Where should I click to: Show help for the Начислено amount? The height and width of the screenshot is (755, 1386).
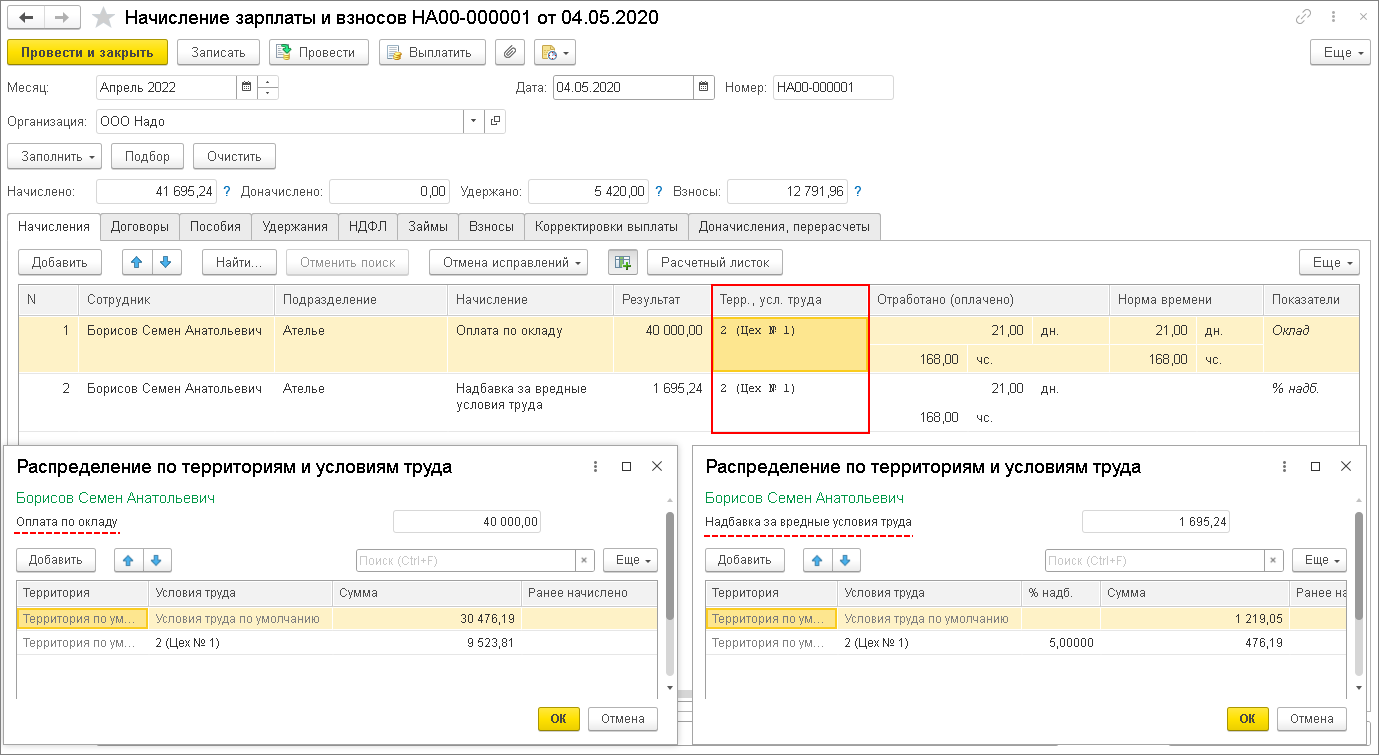pyautogui.click(x=227, y=191)
